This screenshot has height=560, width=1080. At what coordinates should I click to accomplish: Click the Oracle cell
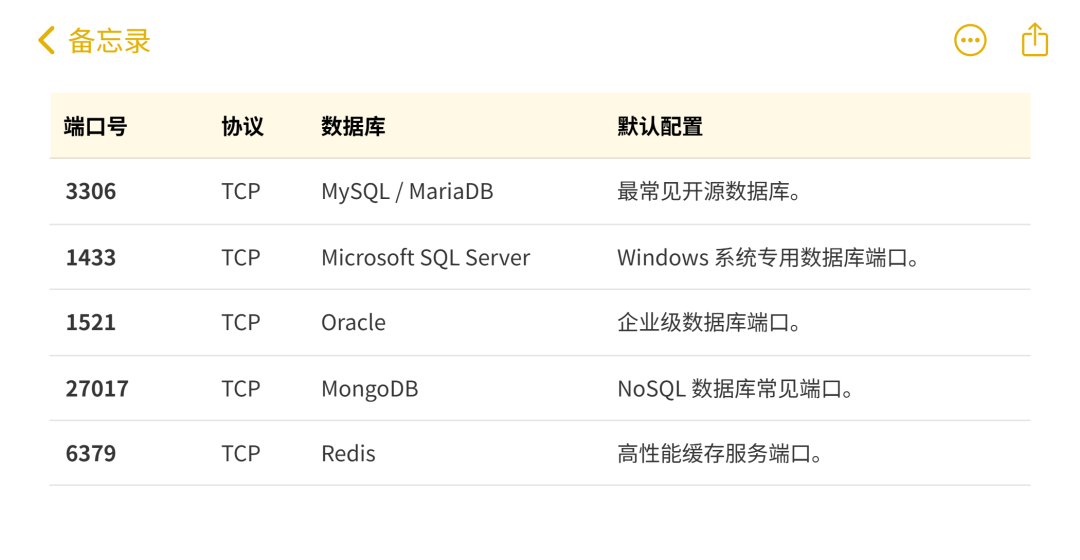coord(353,322)
